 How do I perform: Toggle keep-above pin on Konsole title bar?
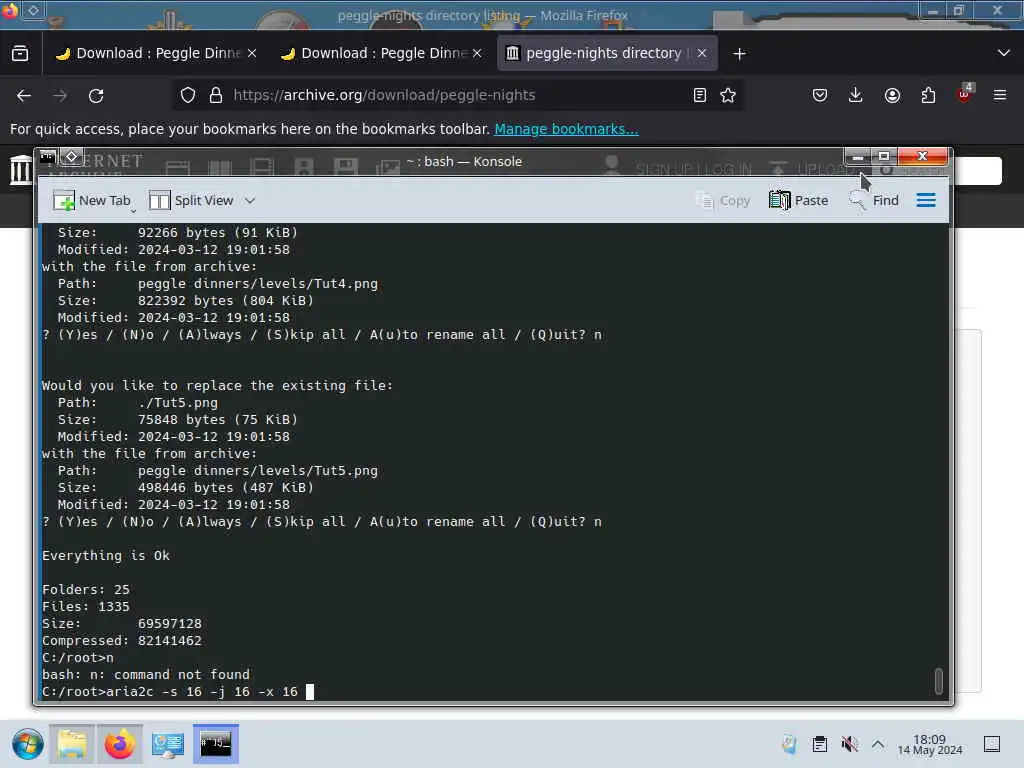[x=71, y=157]
